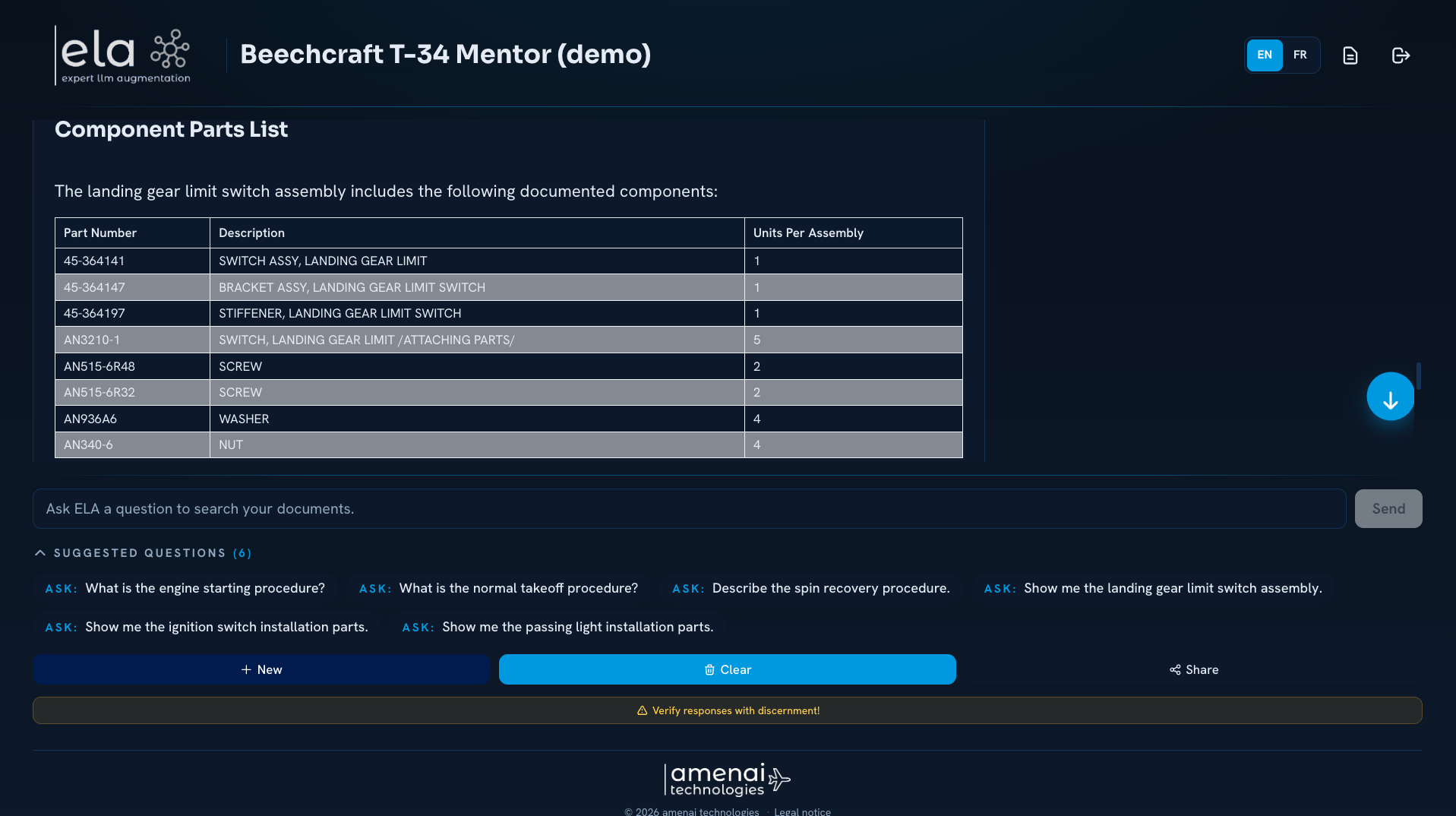
Task: Ask to show landing gear limit switch assembly
Action: 1153,588
